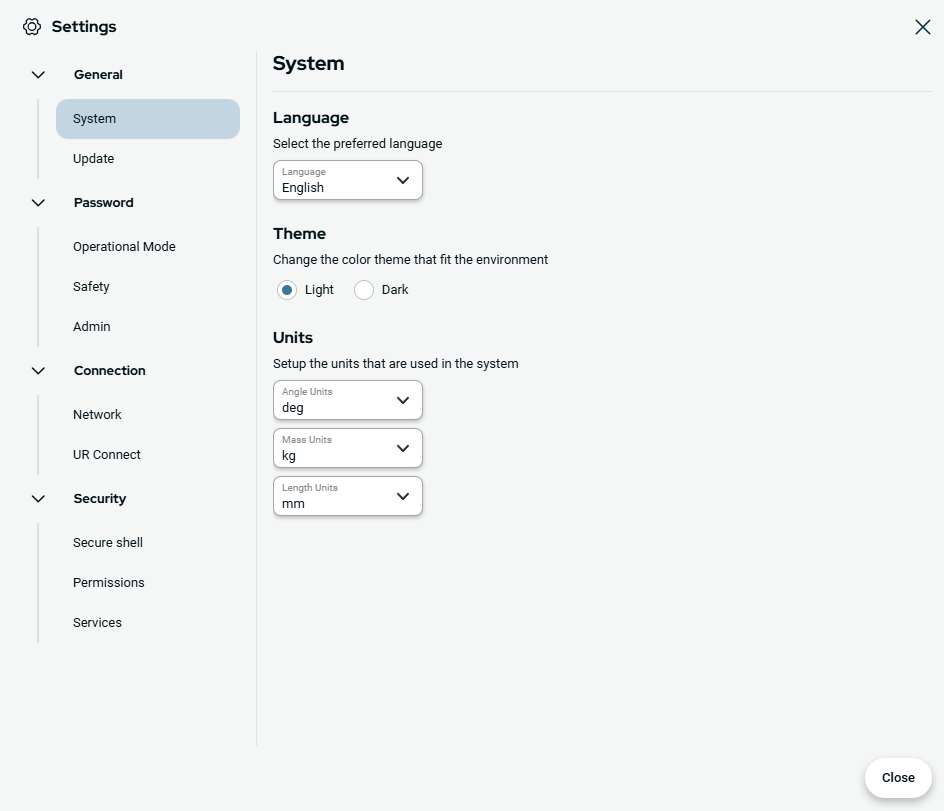Open the UR Connect page
944x811 pixels.
107,455
